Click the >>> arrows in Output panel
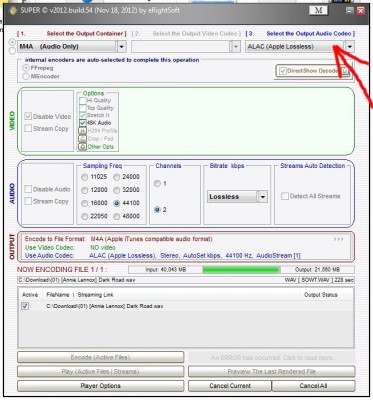 point(338,239)
